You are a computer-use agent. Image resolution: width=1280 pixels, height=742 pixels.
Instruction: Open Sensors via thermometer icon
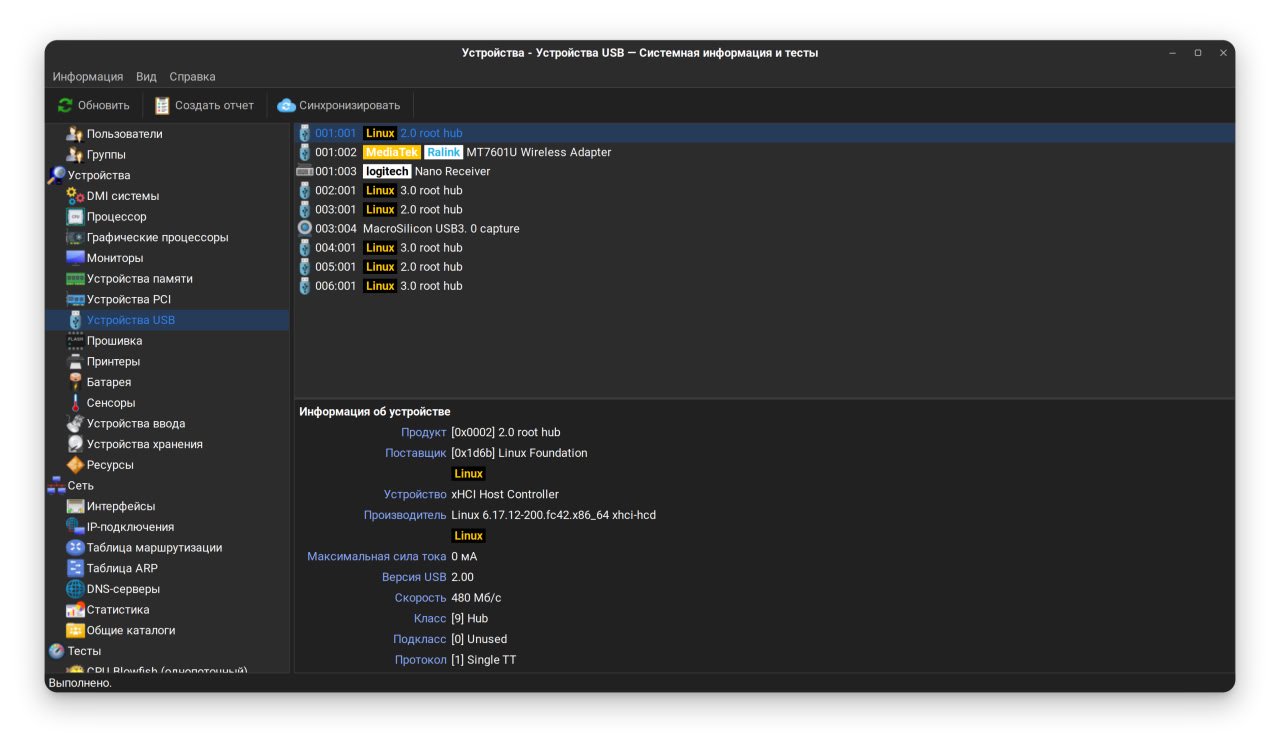coord(75,403)
